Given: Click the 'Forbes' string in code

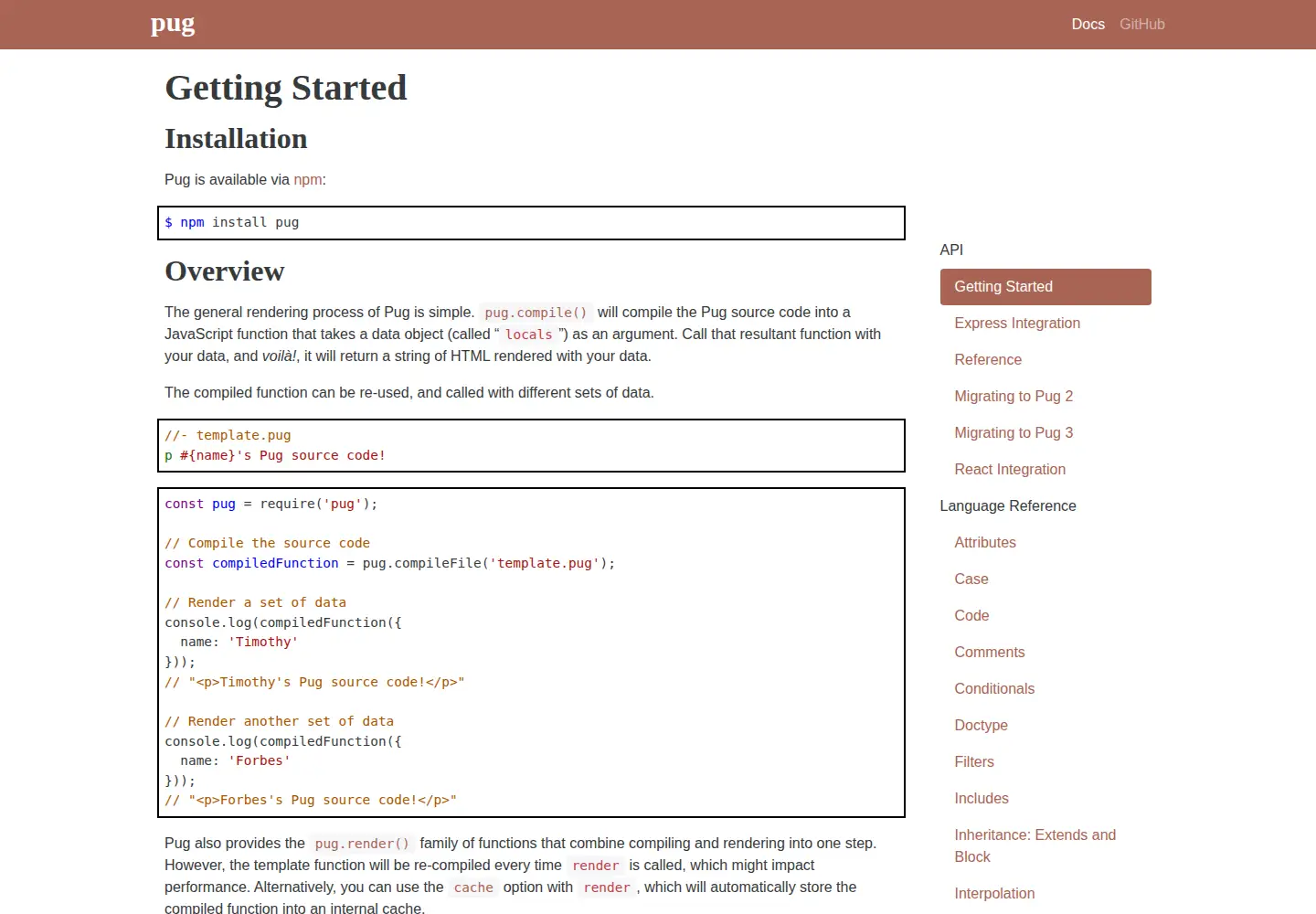Looking at the screenshot, I should click(x=260, y=761).
